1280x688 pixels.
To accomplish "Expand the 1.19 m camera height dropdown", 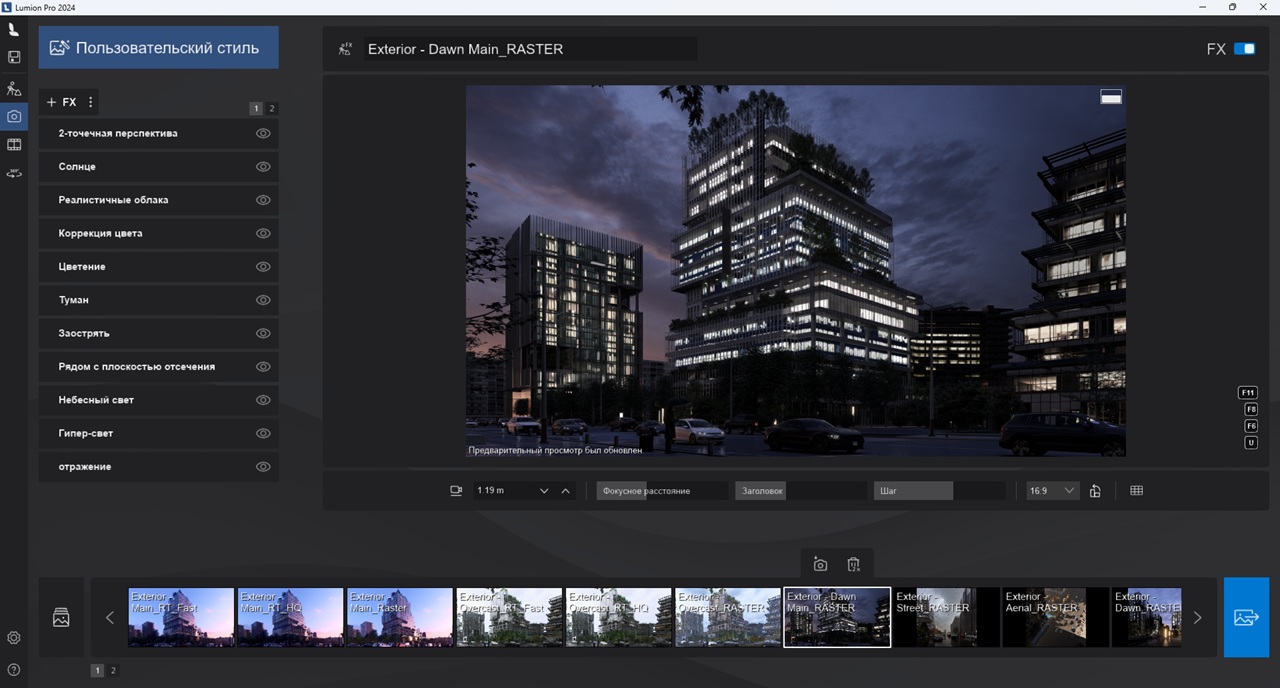I will point(544,491).
